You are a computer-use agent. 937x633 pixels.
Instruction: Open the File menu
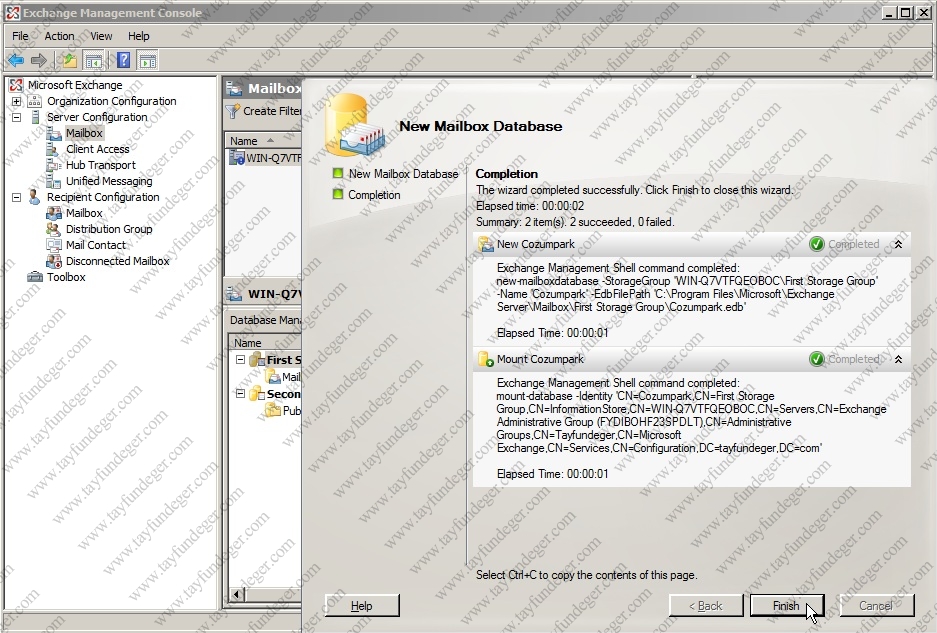pos(20,36)
